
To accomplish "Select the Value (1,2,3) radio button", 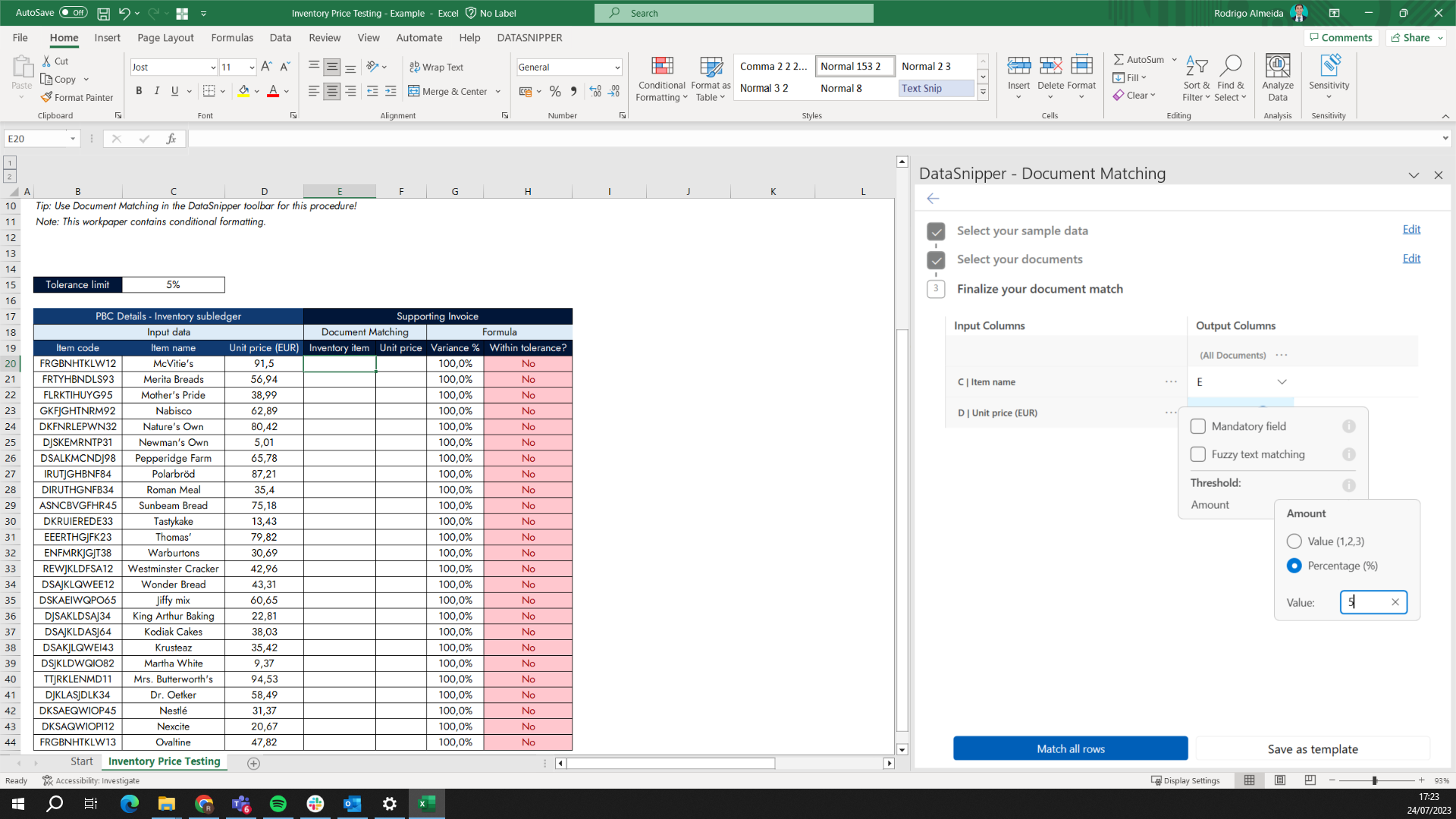I will point(1294,541).
